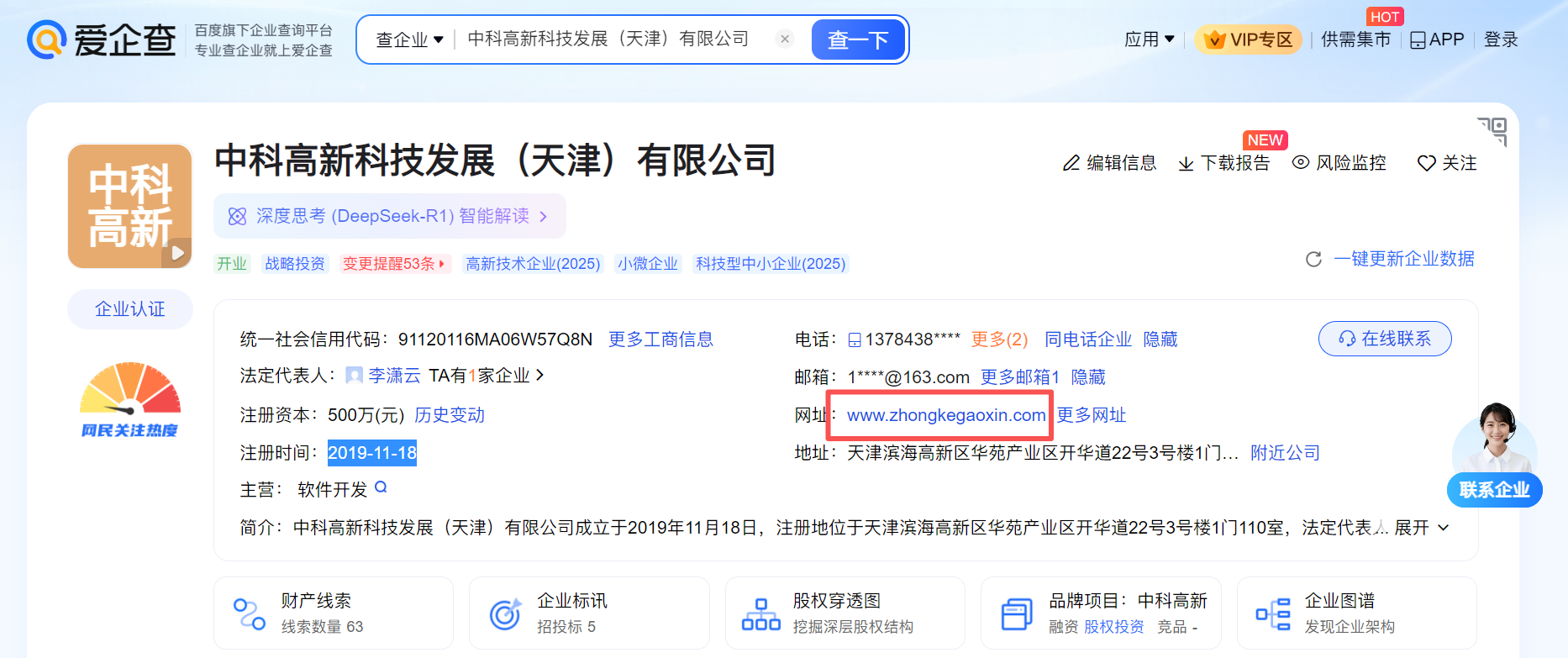Open the 查企业 search type dropdown
1568x658 pixels.
pos(409,39)
